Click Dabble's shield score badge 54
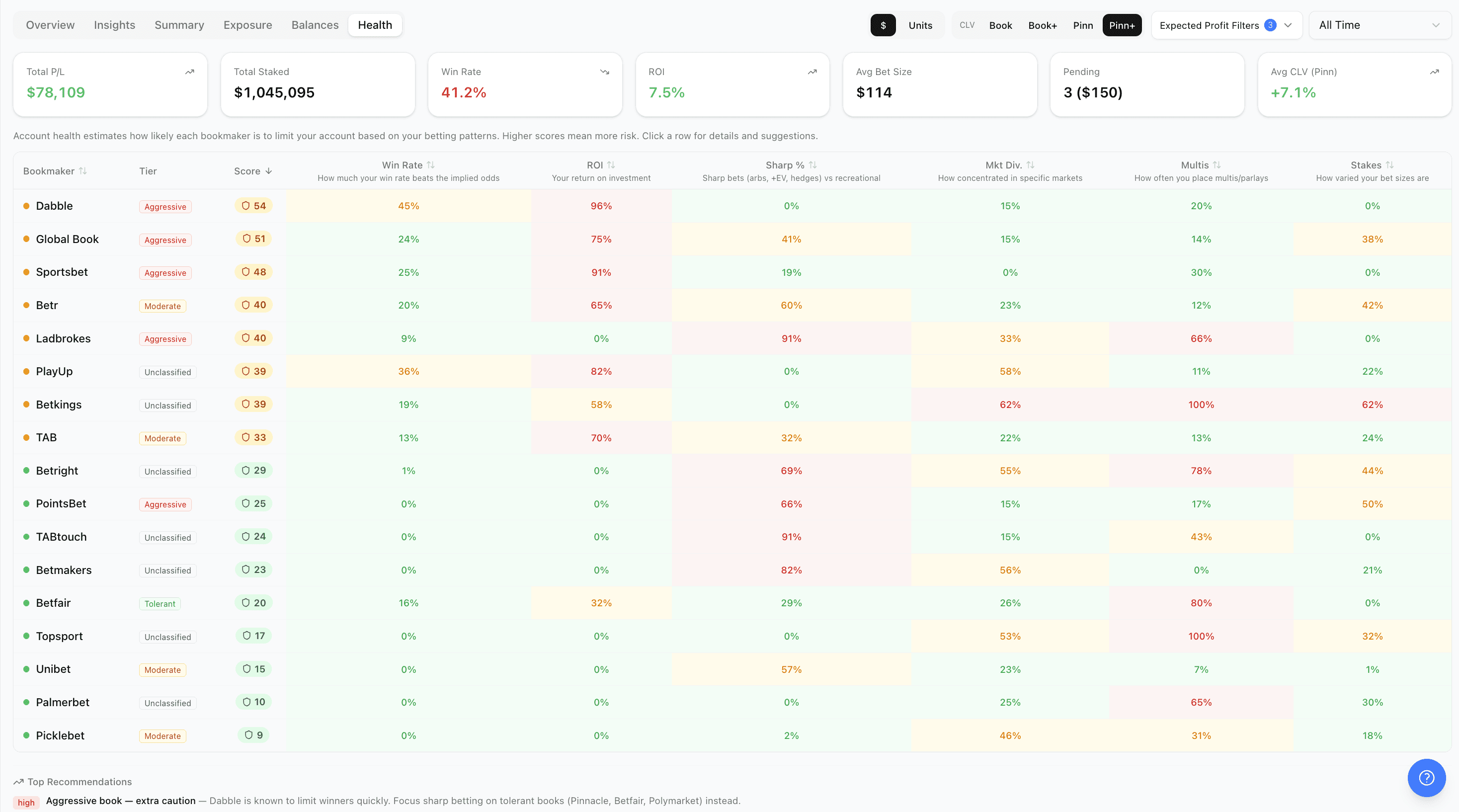The height and width of the screenshot is (812, 1459). (x=253, y=206)
